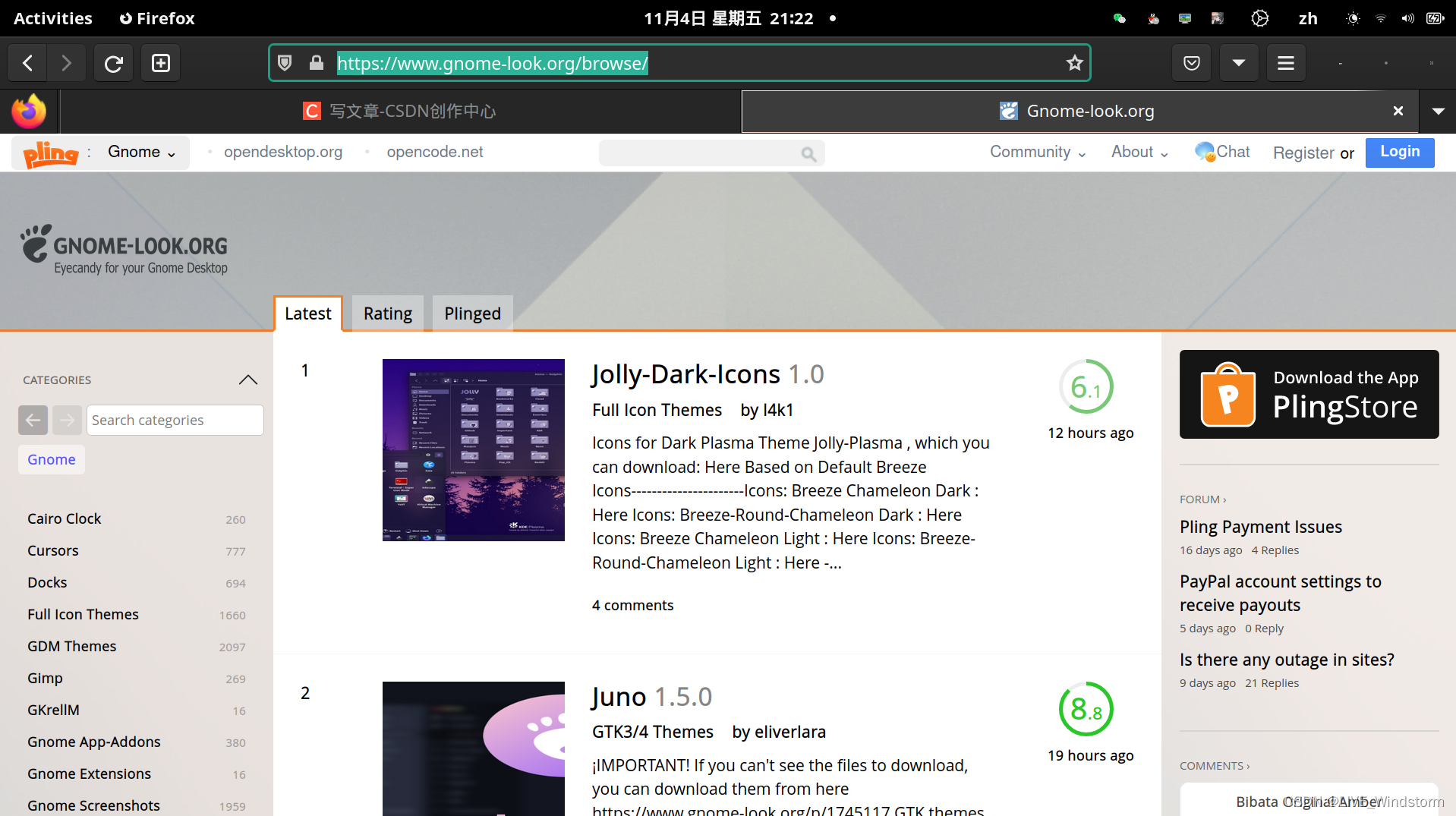The height and width of the screenshot is (816, 1456).
Task: Go forward to next page
Action: (x=67, y=63)
